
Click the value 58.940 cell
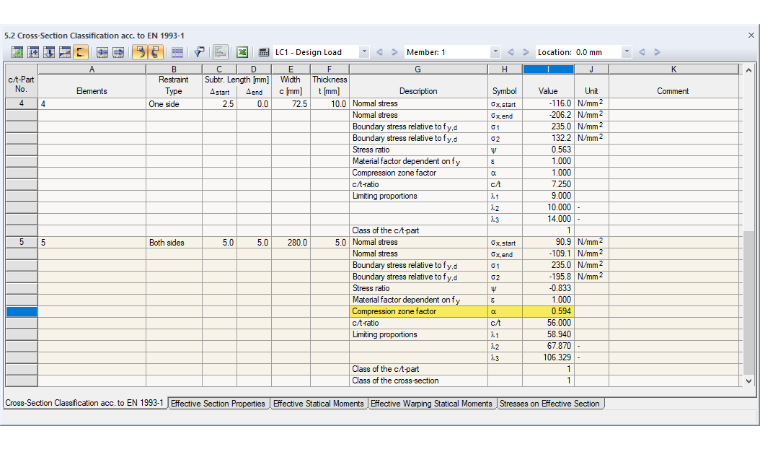[548, 335]
